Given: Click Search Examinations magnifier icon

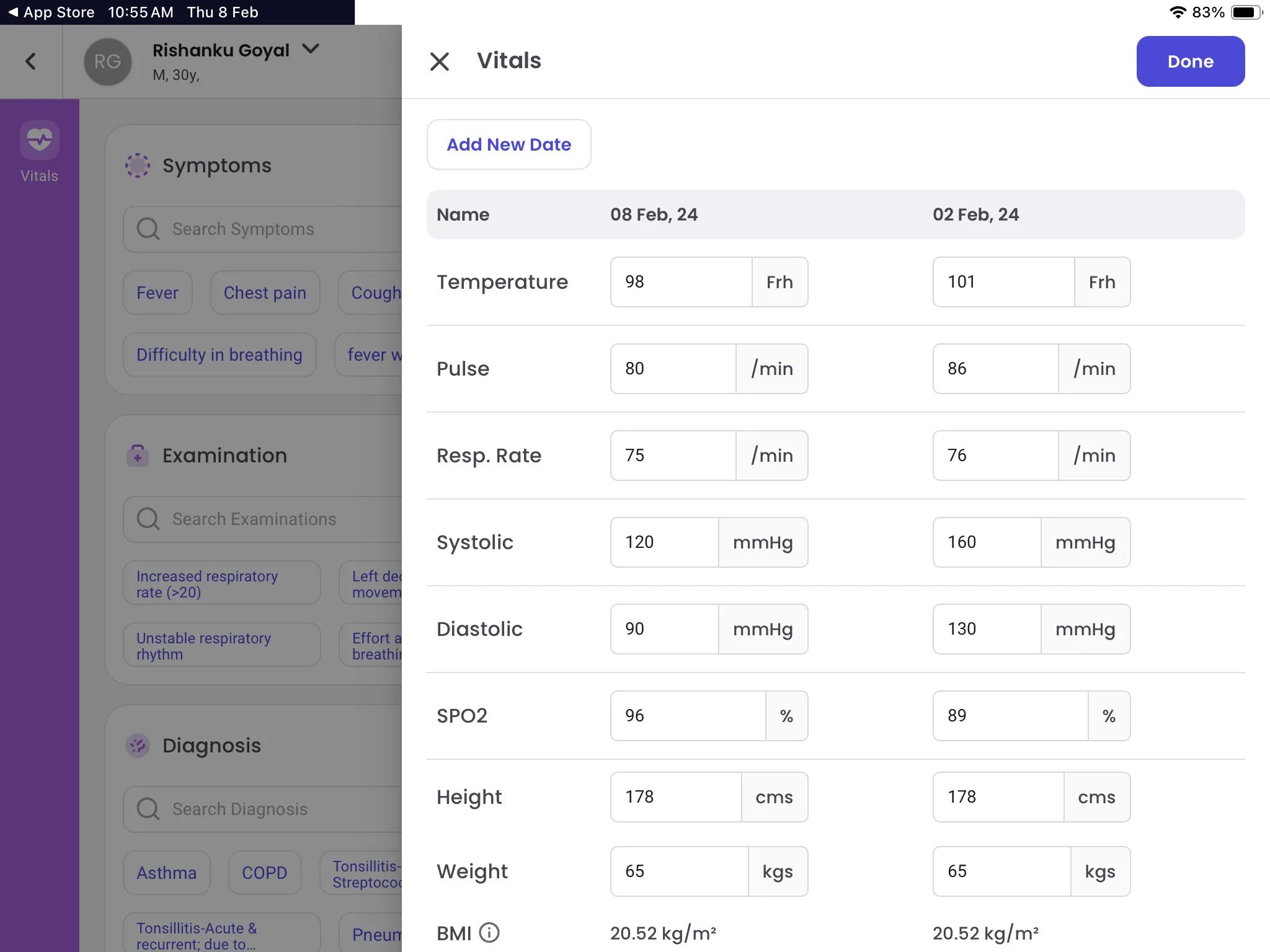Looking at the screenshot, I should pos(148,519).
